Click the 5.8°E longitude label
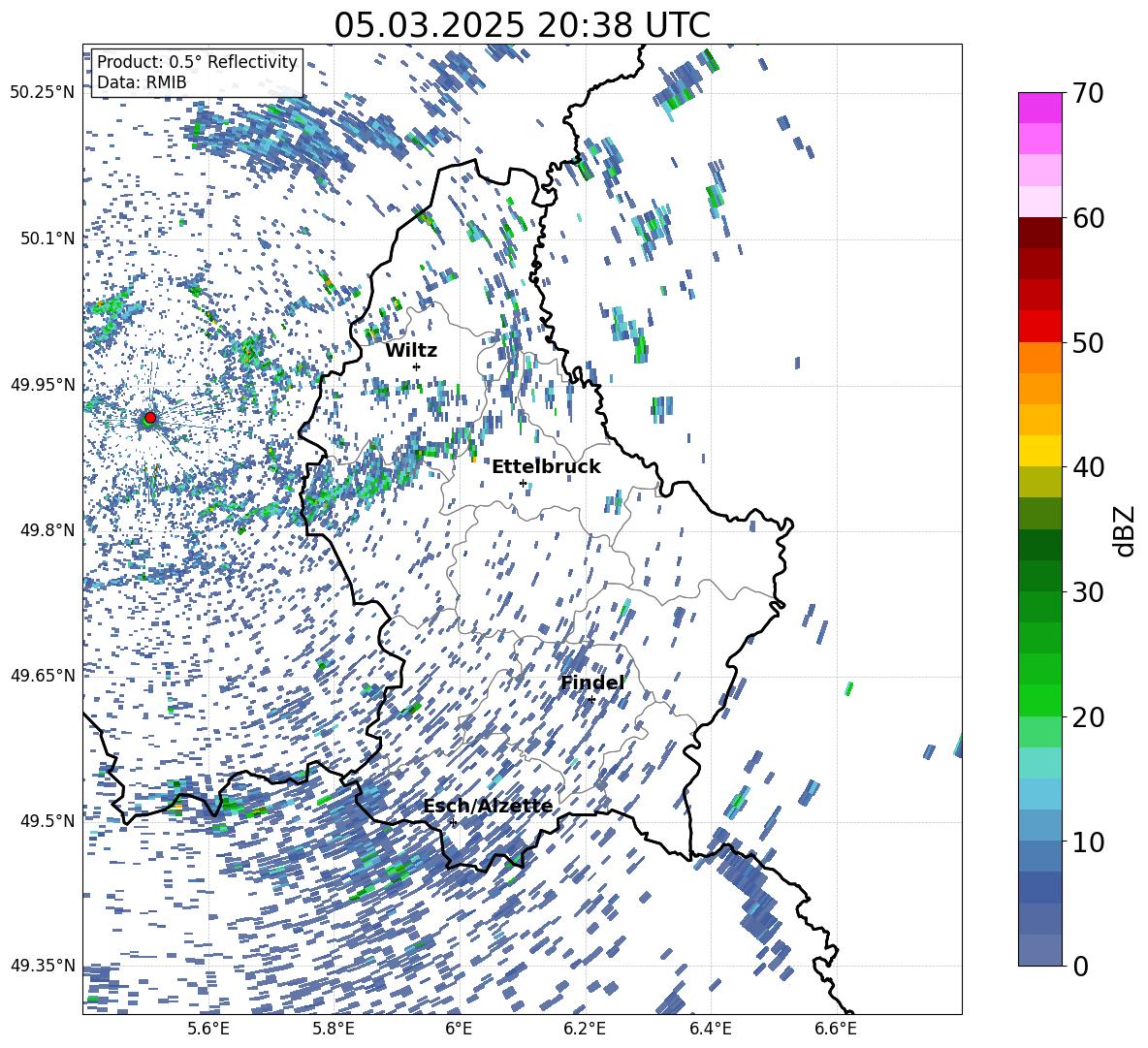The image size is (1148, 1048). (334, 1029)
